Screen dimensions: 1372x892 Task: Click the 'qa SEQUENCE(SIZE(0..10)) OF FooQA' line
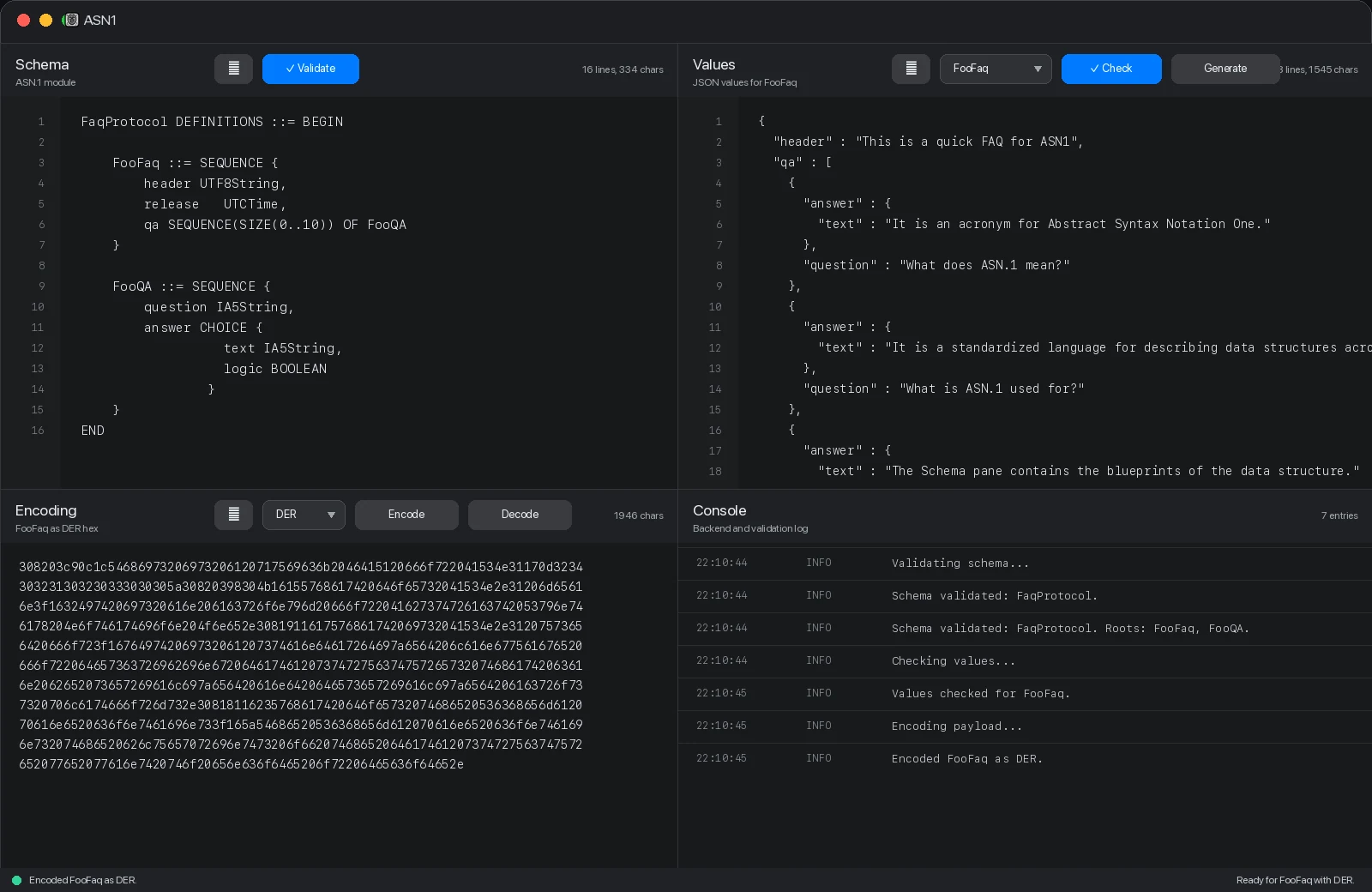coord(274,225)
